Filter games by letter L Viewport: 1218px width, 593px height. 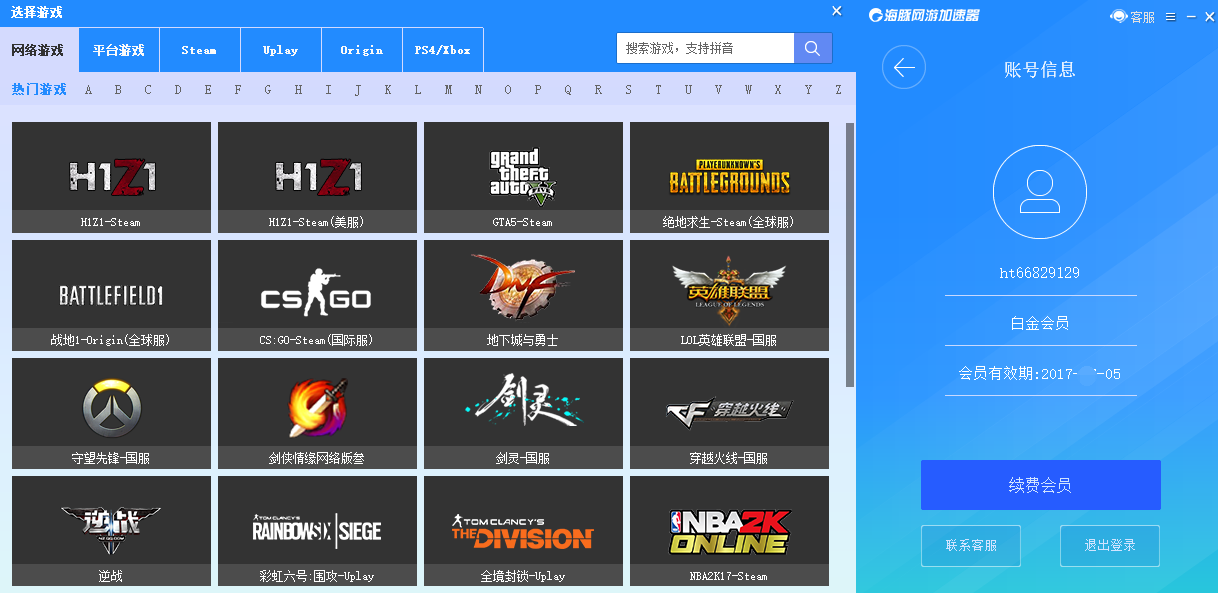[418, 90]
